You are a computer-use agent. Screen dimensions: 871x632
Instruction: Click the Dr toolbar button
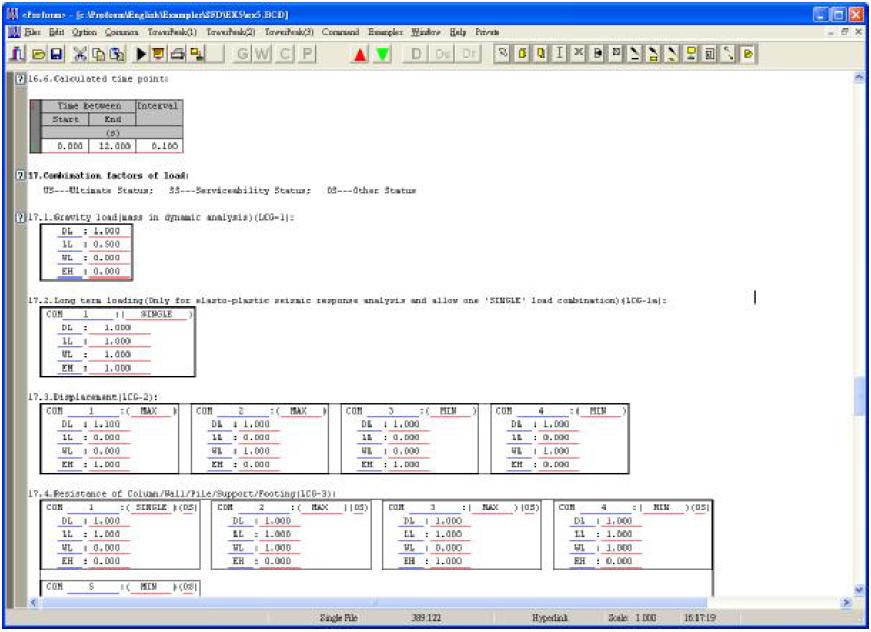469,54
